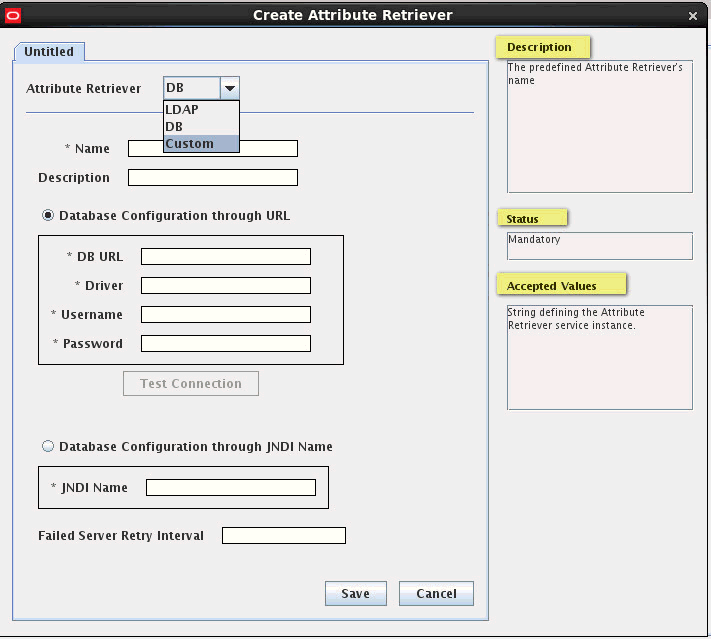Focus the DB URL input field
Image resolution: width=711 pixels, height=639 pixels.
click(226, 256)
